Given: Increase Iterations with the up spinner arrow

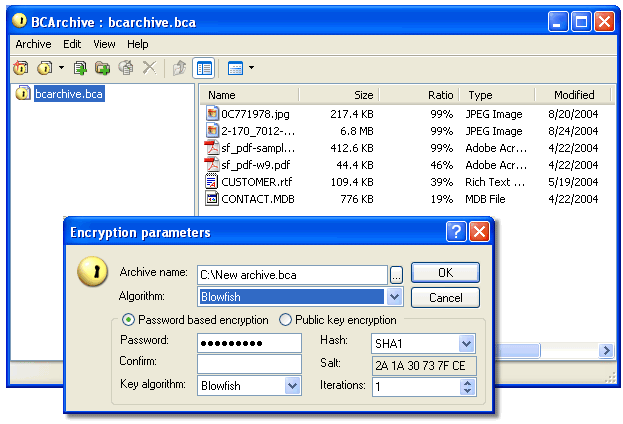Looking at the screenshot, I should point(467,383).
